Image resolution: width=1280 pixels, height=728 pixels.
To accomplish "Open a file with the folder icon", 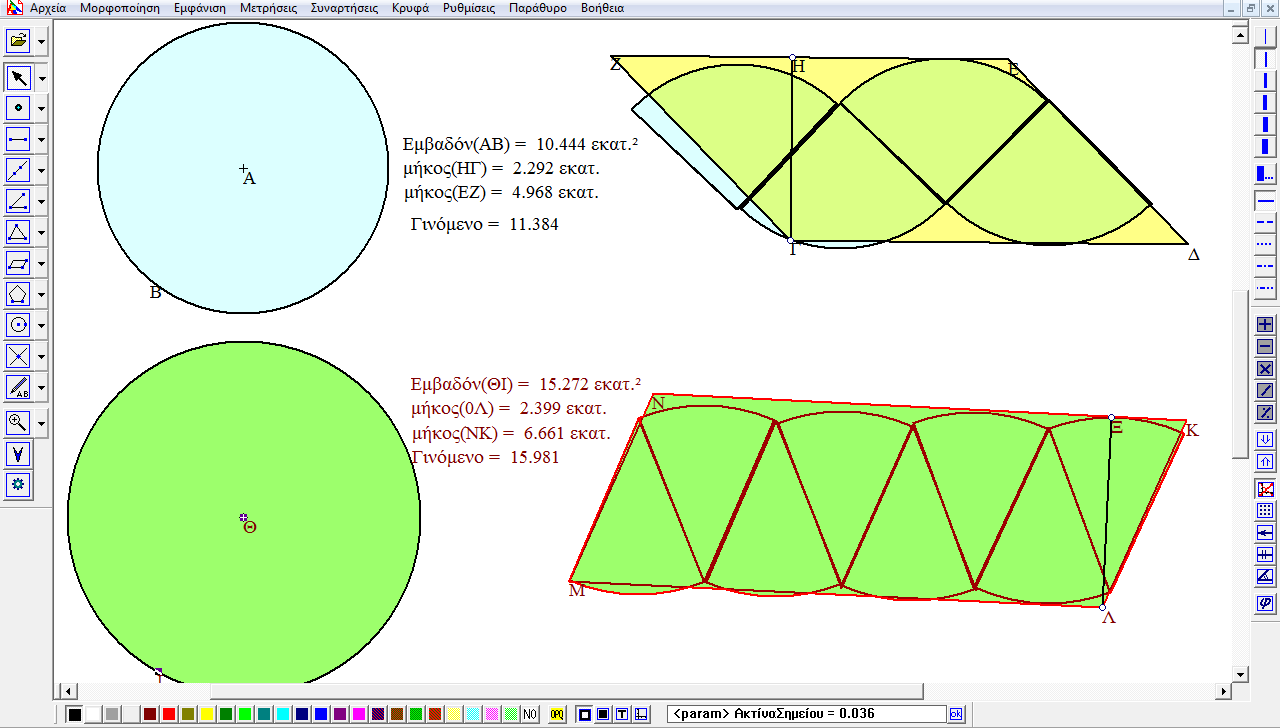I will coord(18,42).
